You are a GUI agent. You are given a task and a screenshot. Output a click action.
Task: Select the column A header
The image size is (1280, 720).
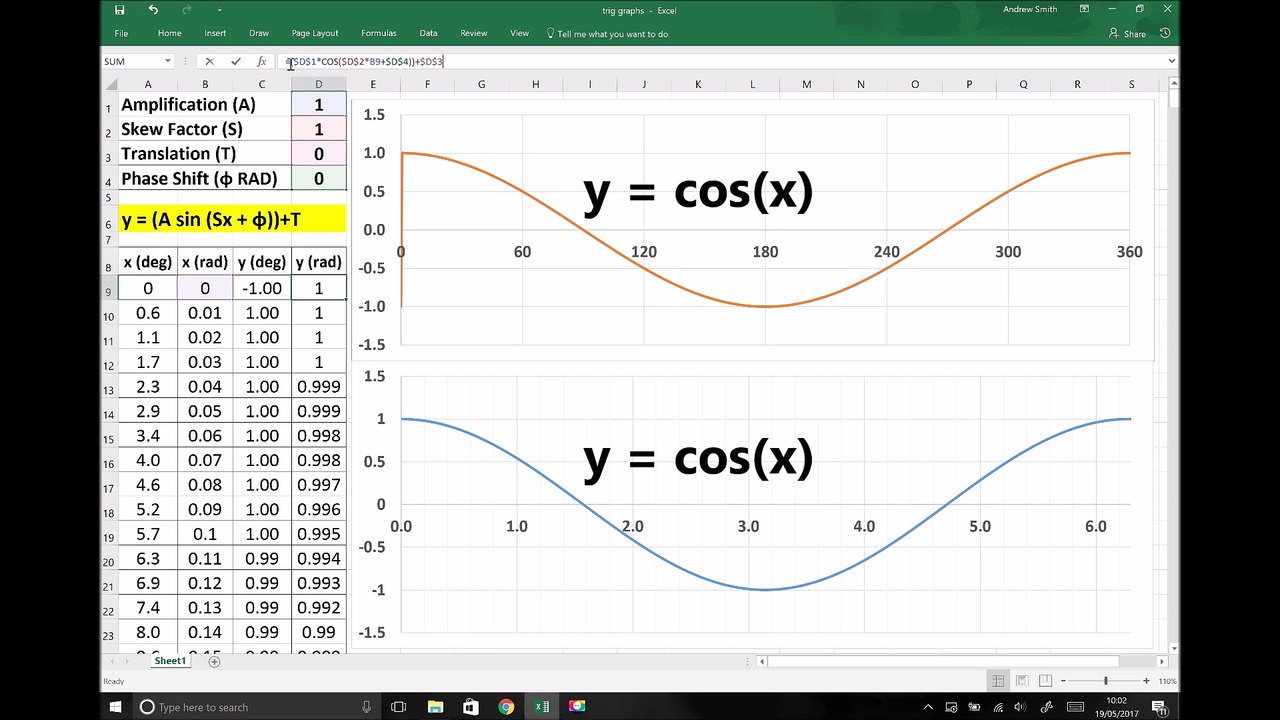(x=148, y=84)
